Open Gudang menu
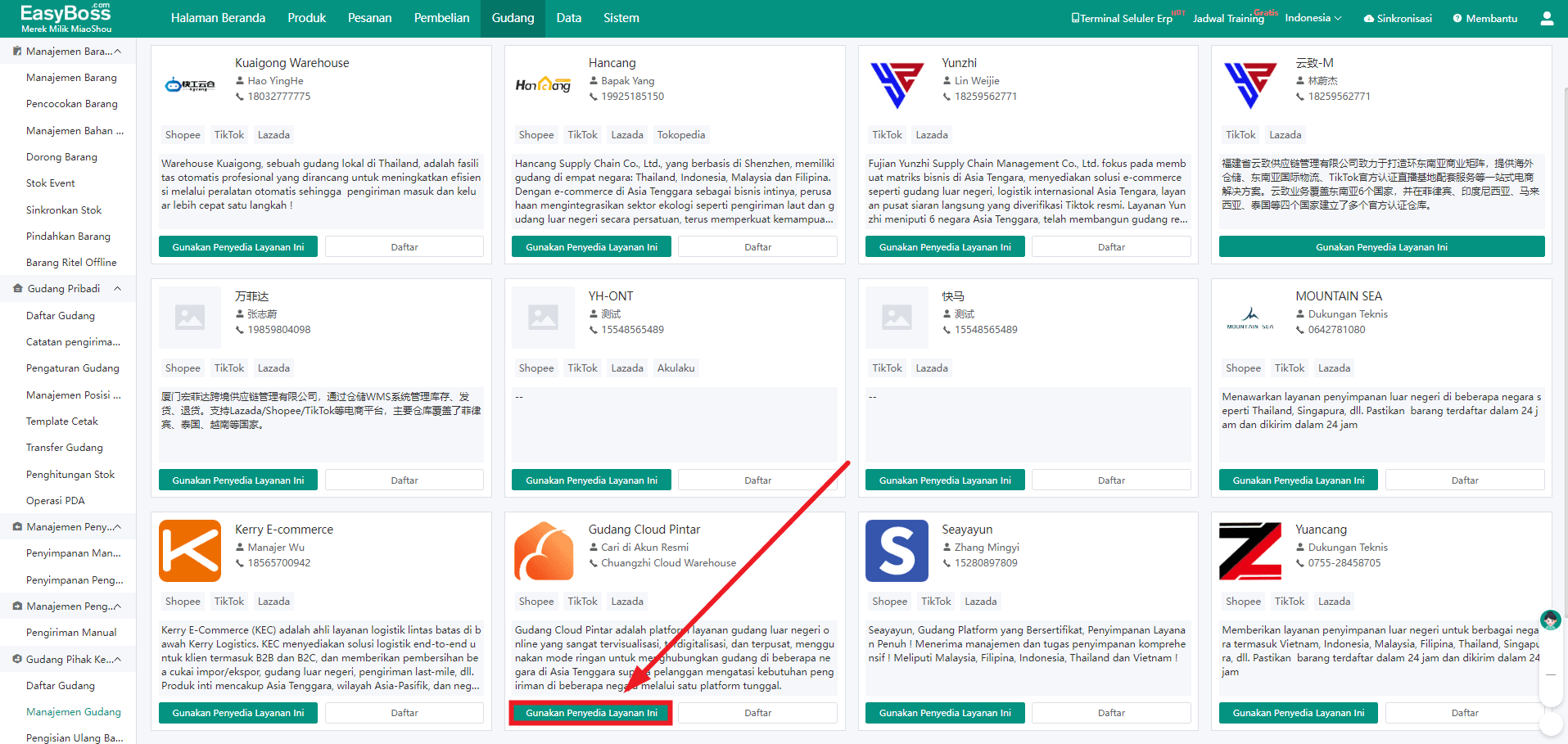The image size is (1568, 744). [513, 18]
